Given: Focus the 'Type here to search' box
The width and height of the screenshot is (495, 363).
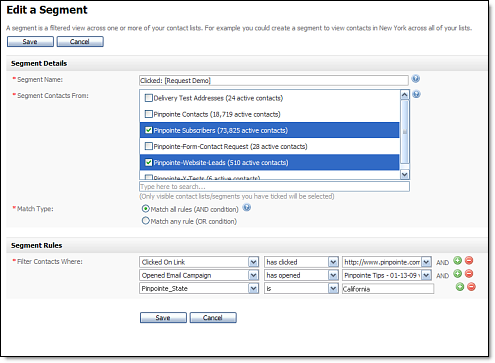Looking at the screenshot, I should (274, 186).
